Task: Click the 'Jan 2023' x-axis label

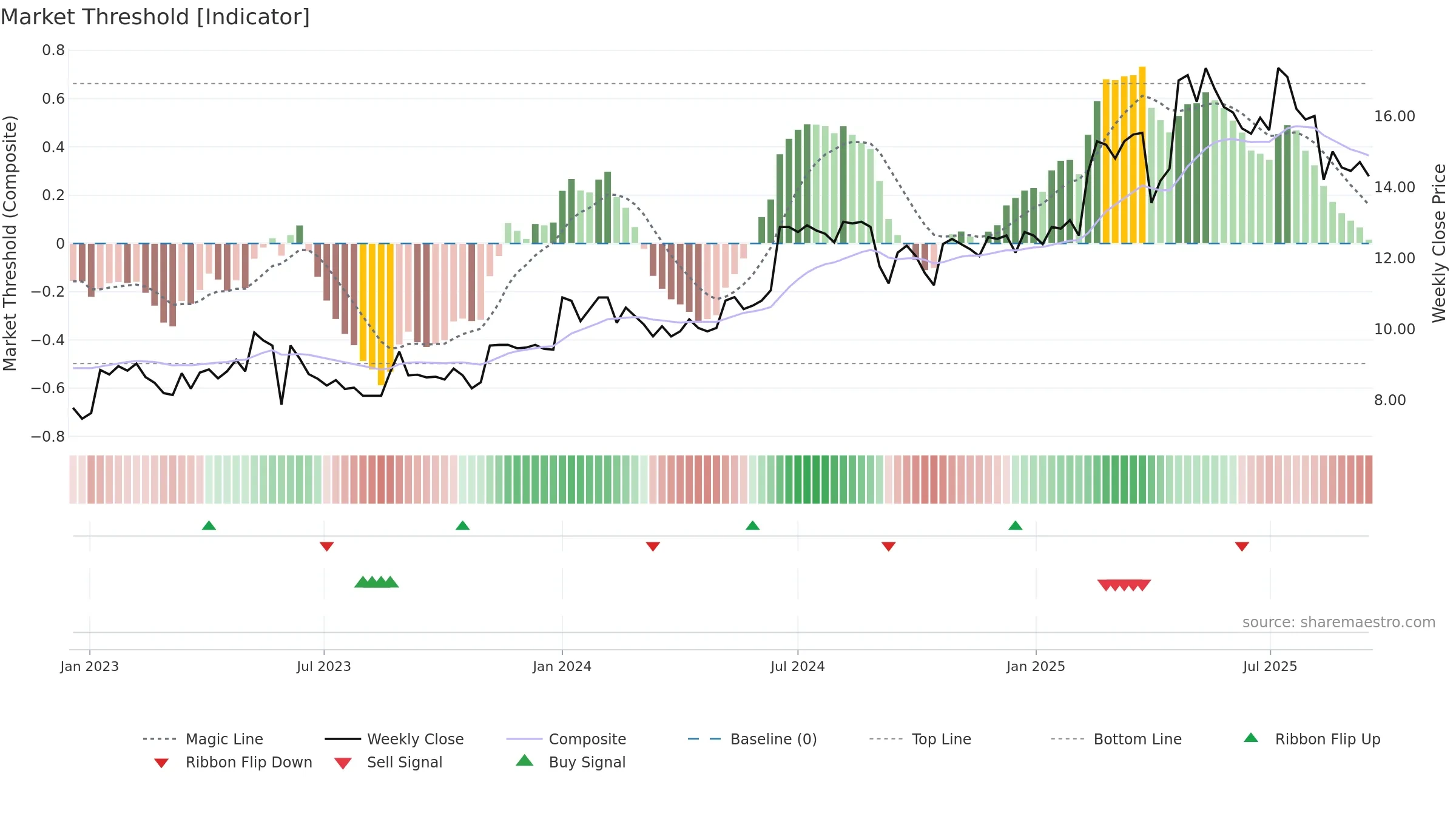Action: pos(90,666)
